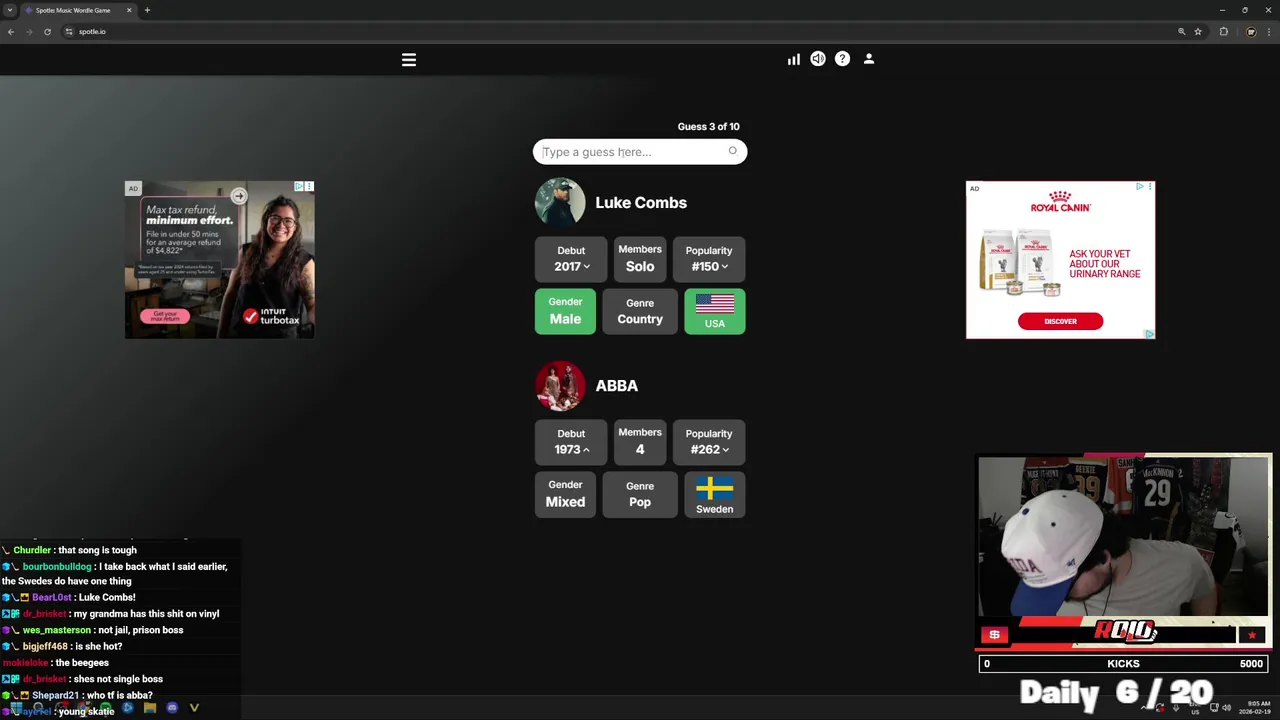Open the statistics bar chart icon
This screenshot has height=720, width=1280.
click(x=793, y=60)
